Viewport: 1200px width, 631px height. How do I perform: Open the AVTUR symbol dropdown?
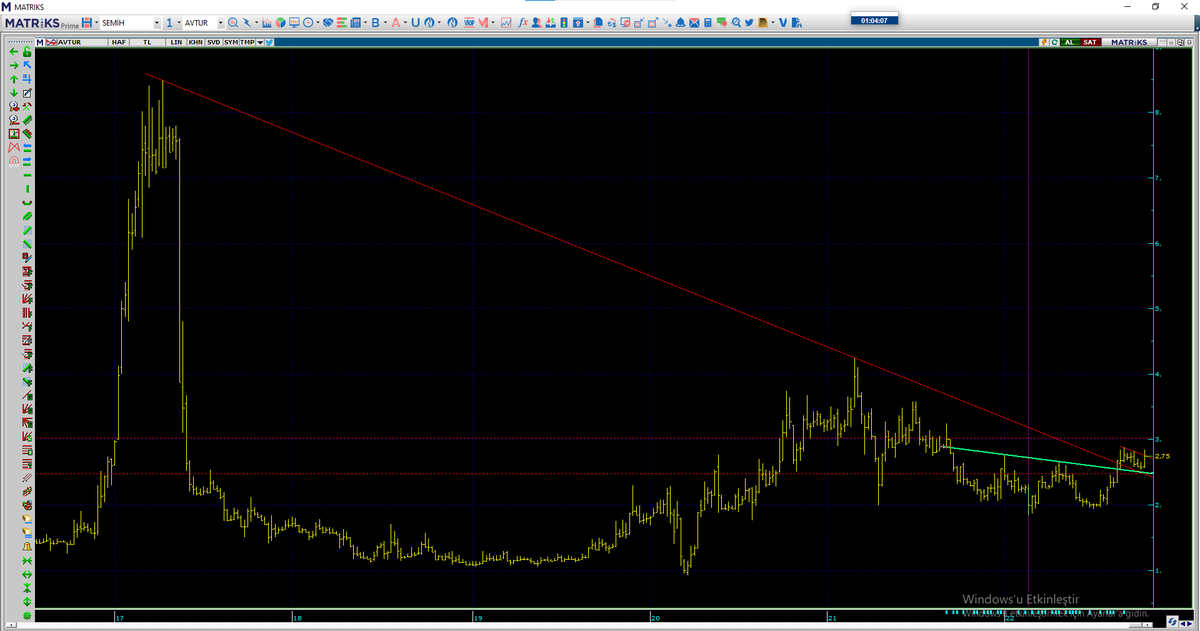click(220, 23)
